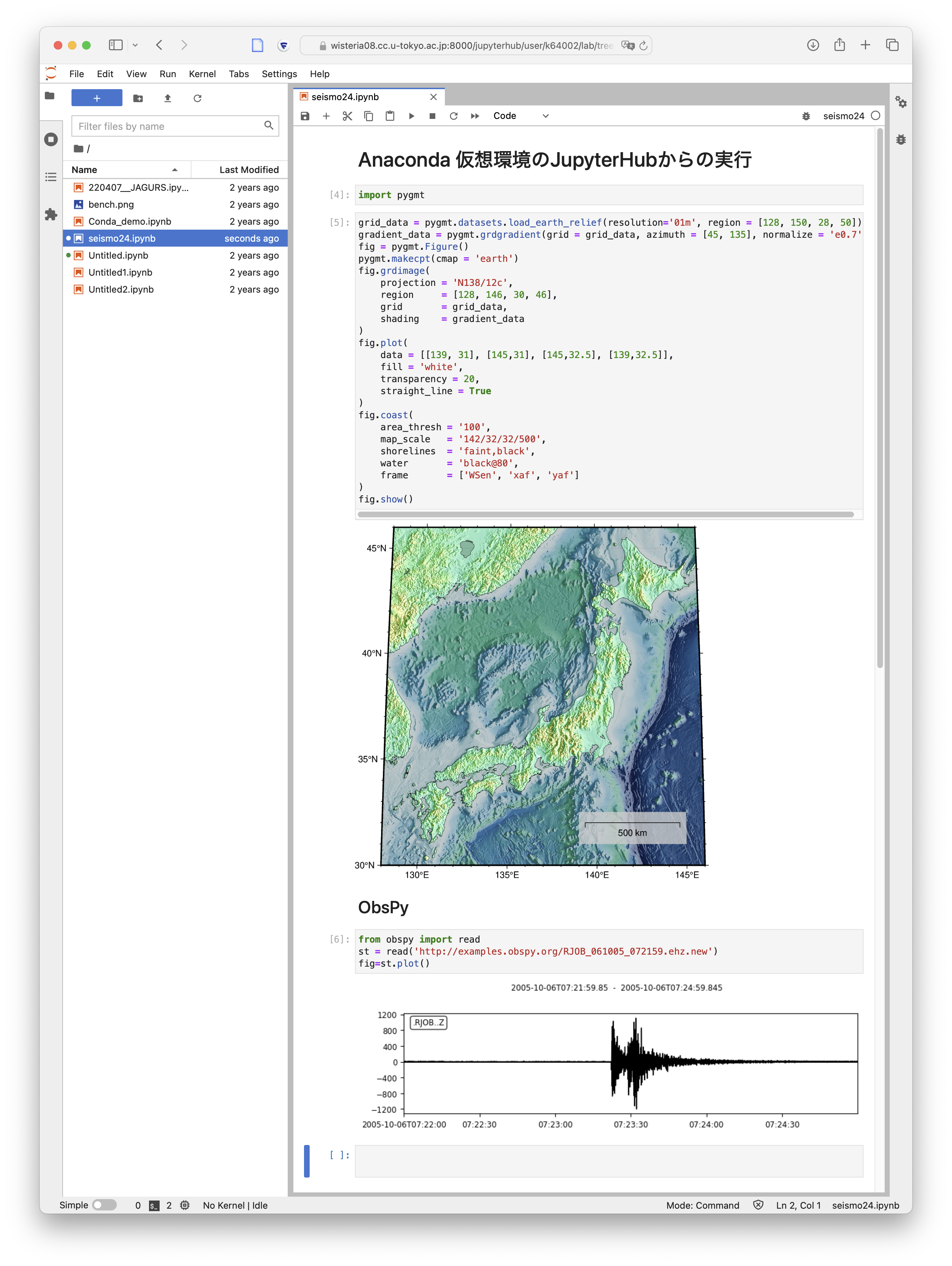Open the Extension Manager puzzle icon
Image resolution: width=952 pixels, height=1266 pixels.
(51, 215)
